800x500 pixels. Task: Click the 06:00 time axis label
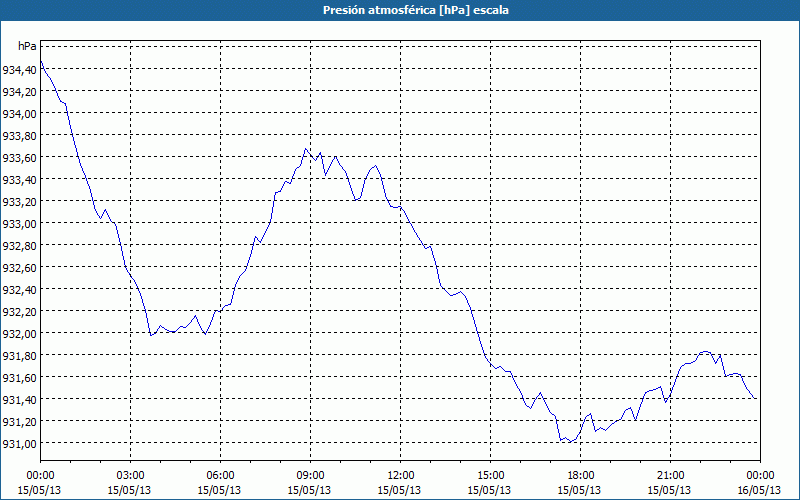220,476
